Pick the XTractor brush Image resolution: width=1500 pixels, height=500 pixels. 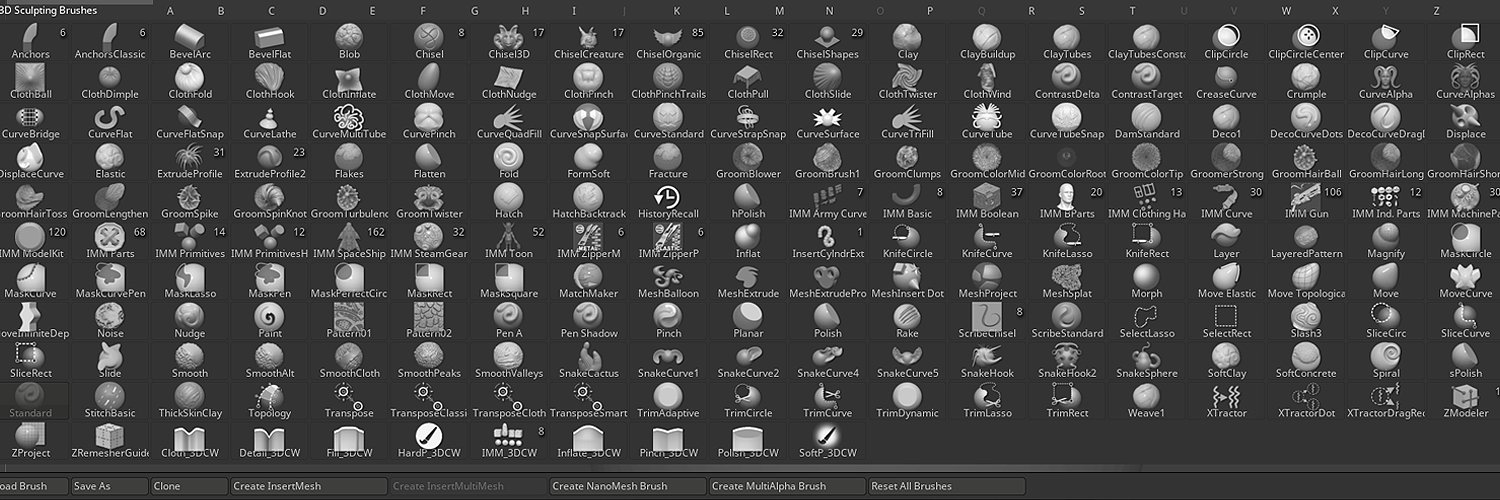click(1227, 402)
